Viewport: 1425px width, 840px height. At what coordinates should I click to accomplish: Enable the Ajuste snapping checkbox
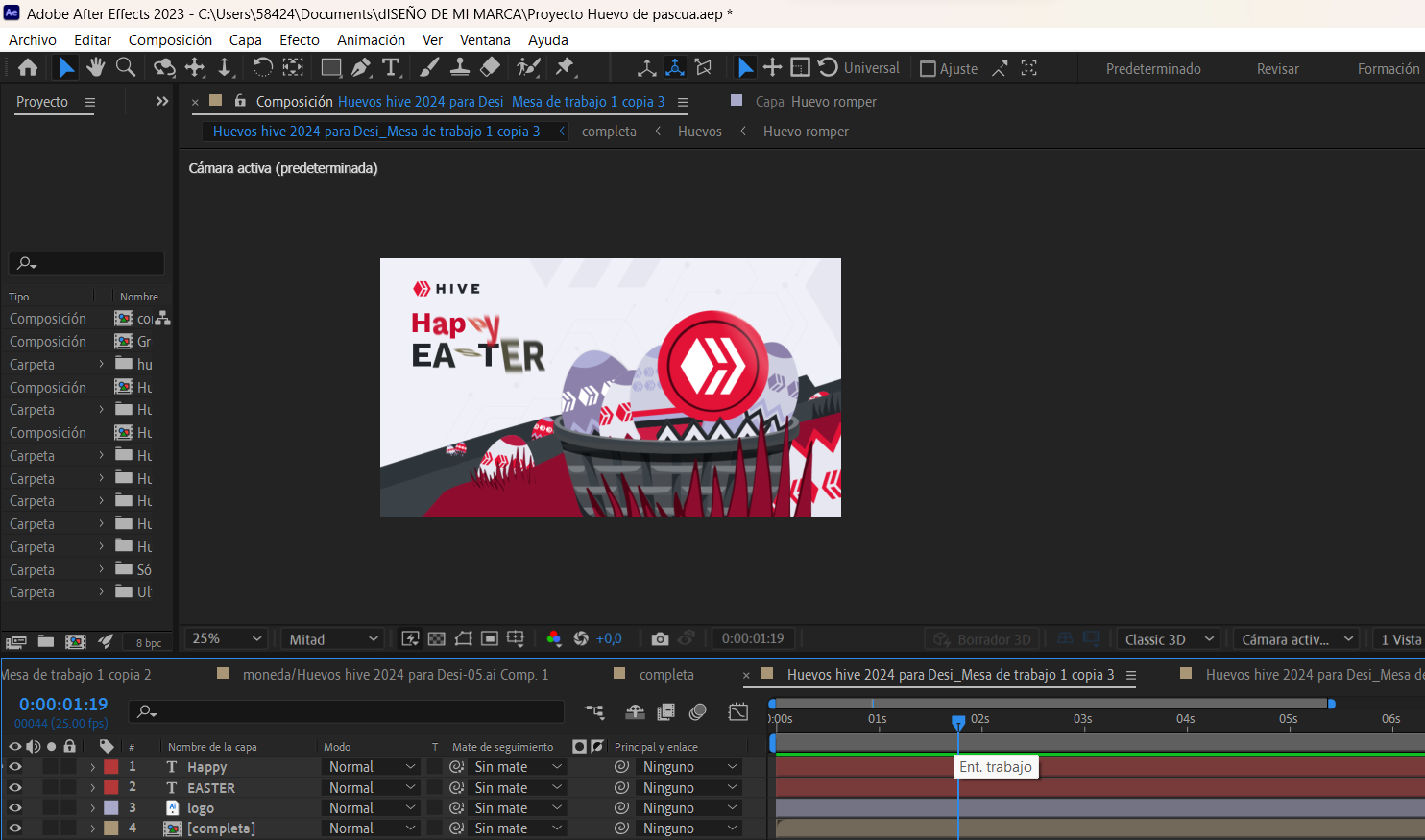pyautogui.click(x=928, y=69)
